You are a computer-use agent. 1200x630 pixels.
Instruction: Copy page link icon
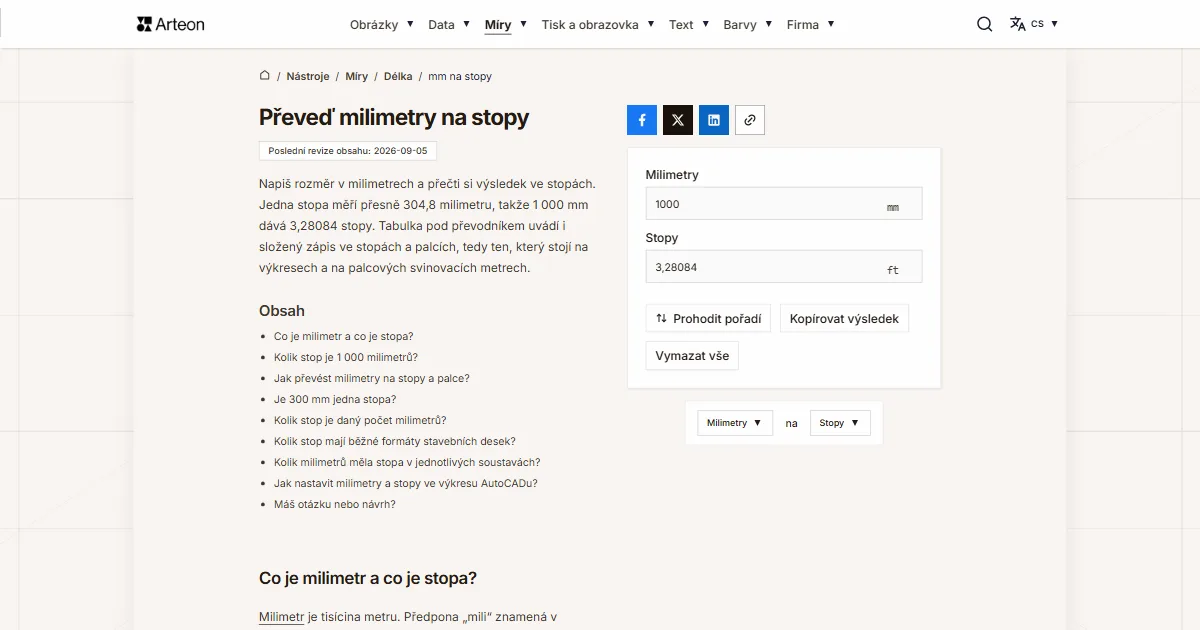(750, 120)
